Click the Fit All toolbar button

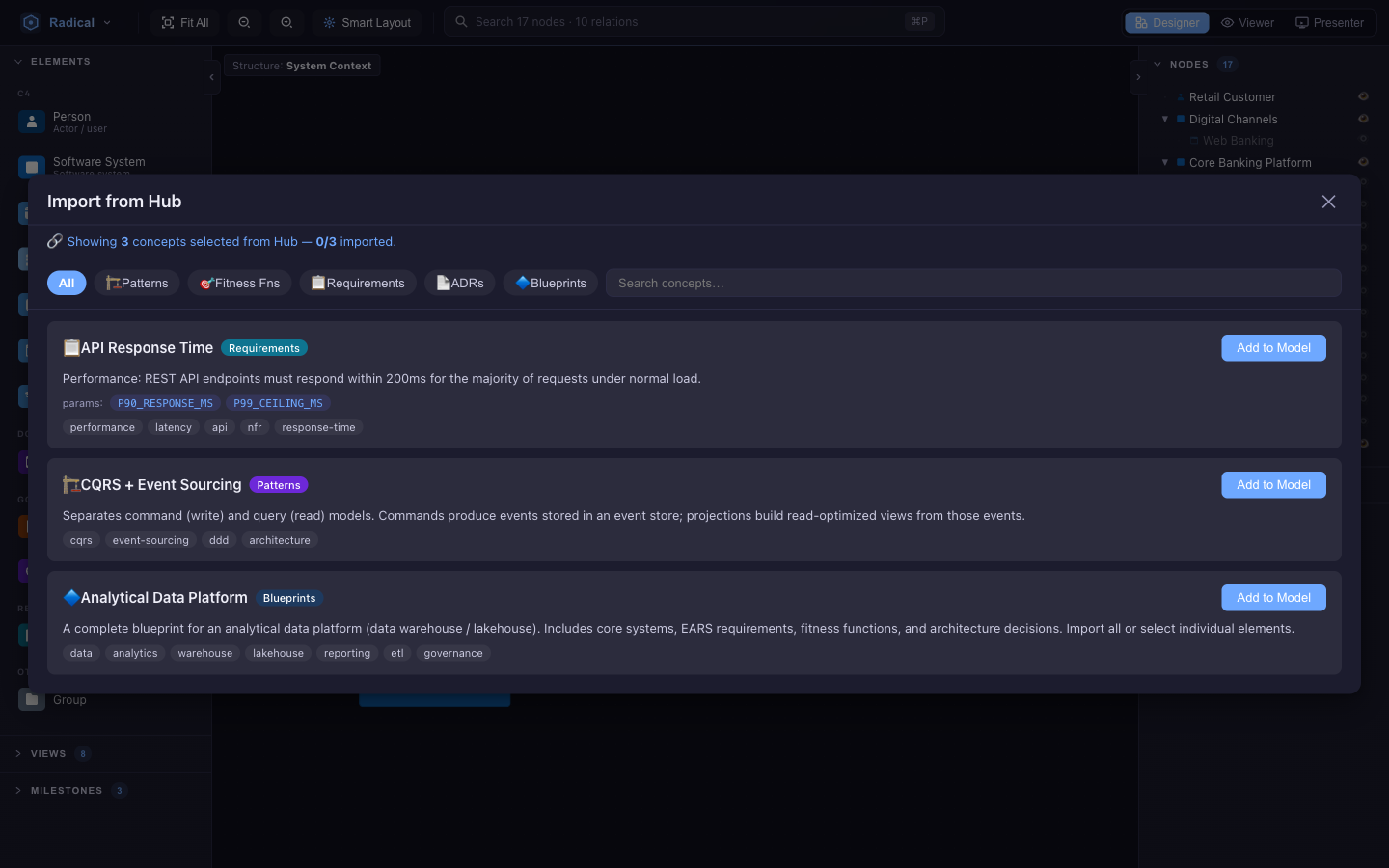pyautogui.click(x=184, y=22)
